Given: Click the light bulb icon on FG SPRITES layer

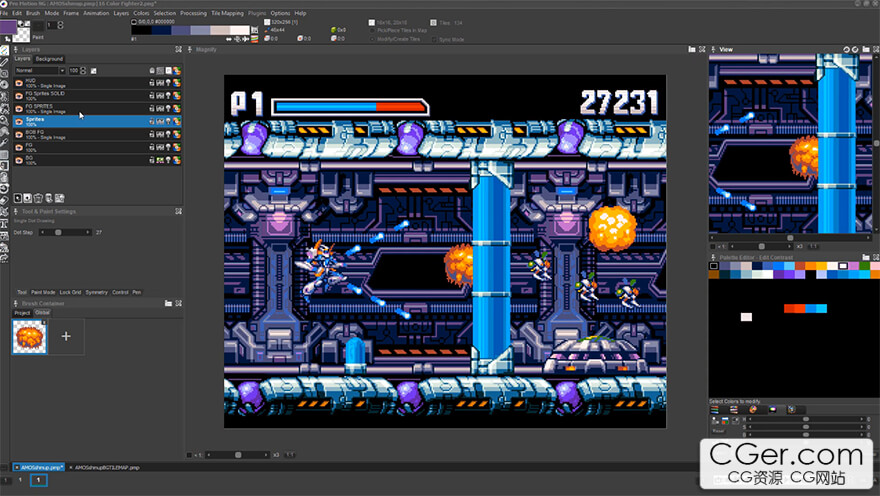Looking at the screenshot, I should tap(168, 109).
